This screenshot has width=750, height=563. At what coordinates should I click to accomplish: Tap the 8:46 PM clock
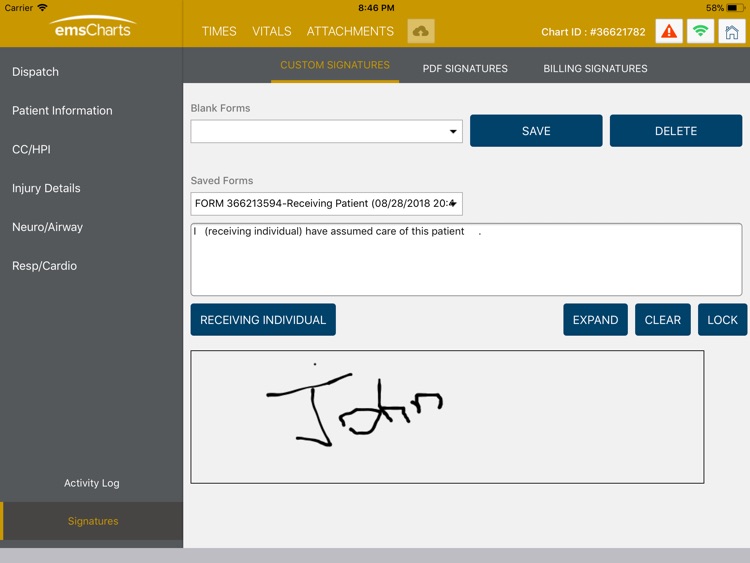coord(376,8)
